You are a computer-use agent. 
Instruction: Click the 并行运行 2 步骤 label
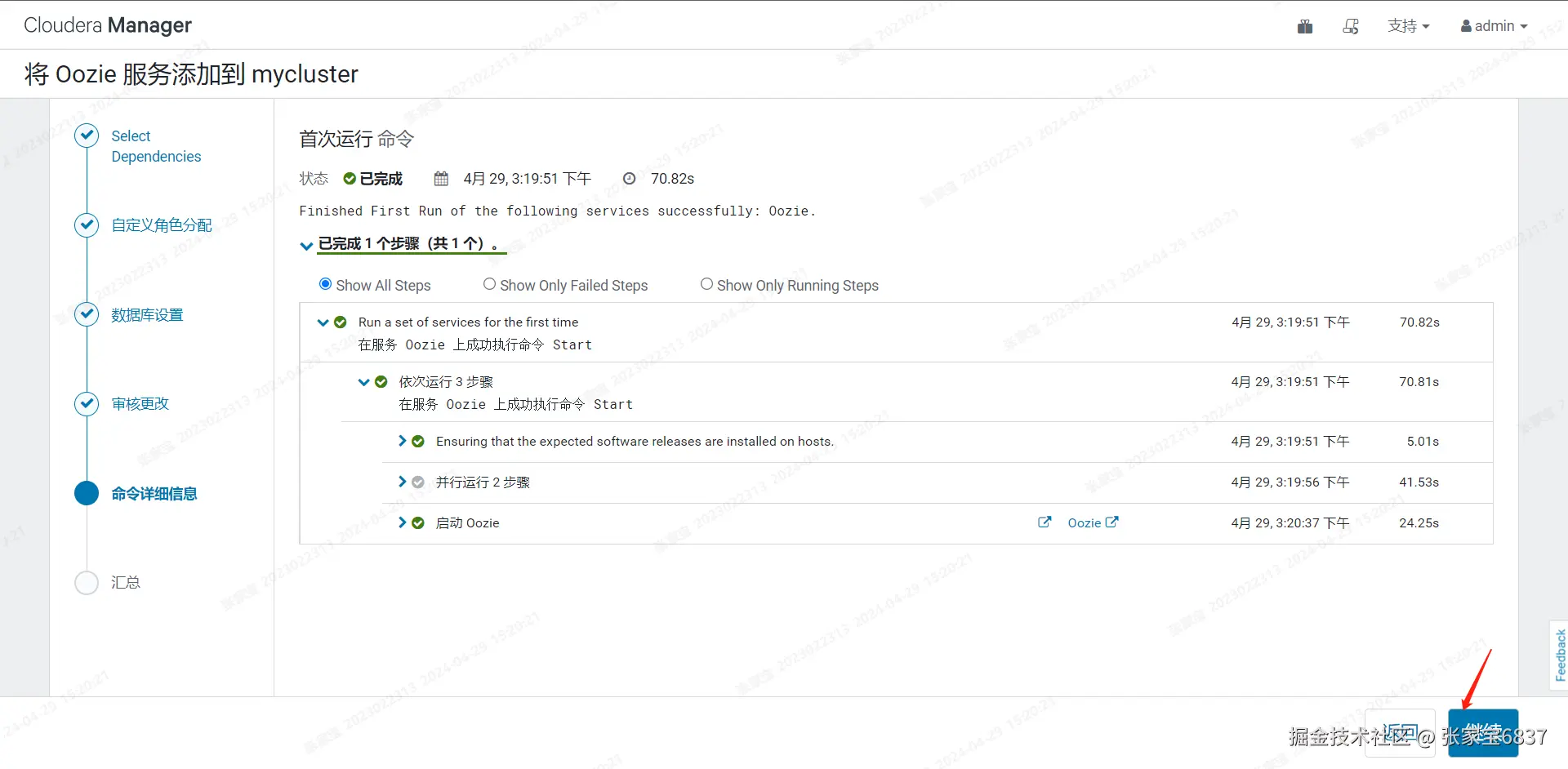point(483,482)
